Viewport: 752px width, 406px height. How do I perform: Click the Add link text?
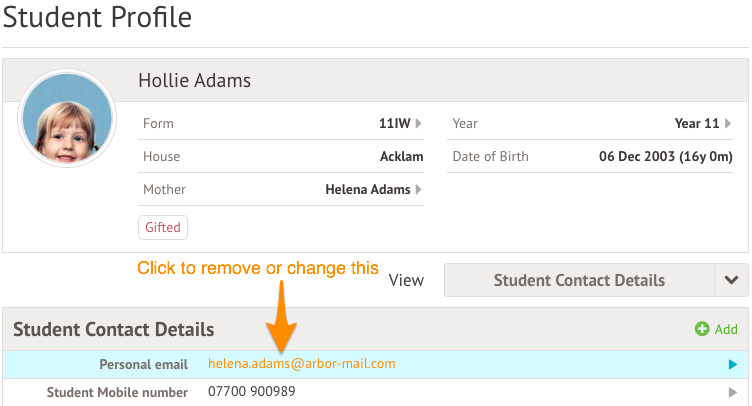coord(726,329)
